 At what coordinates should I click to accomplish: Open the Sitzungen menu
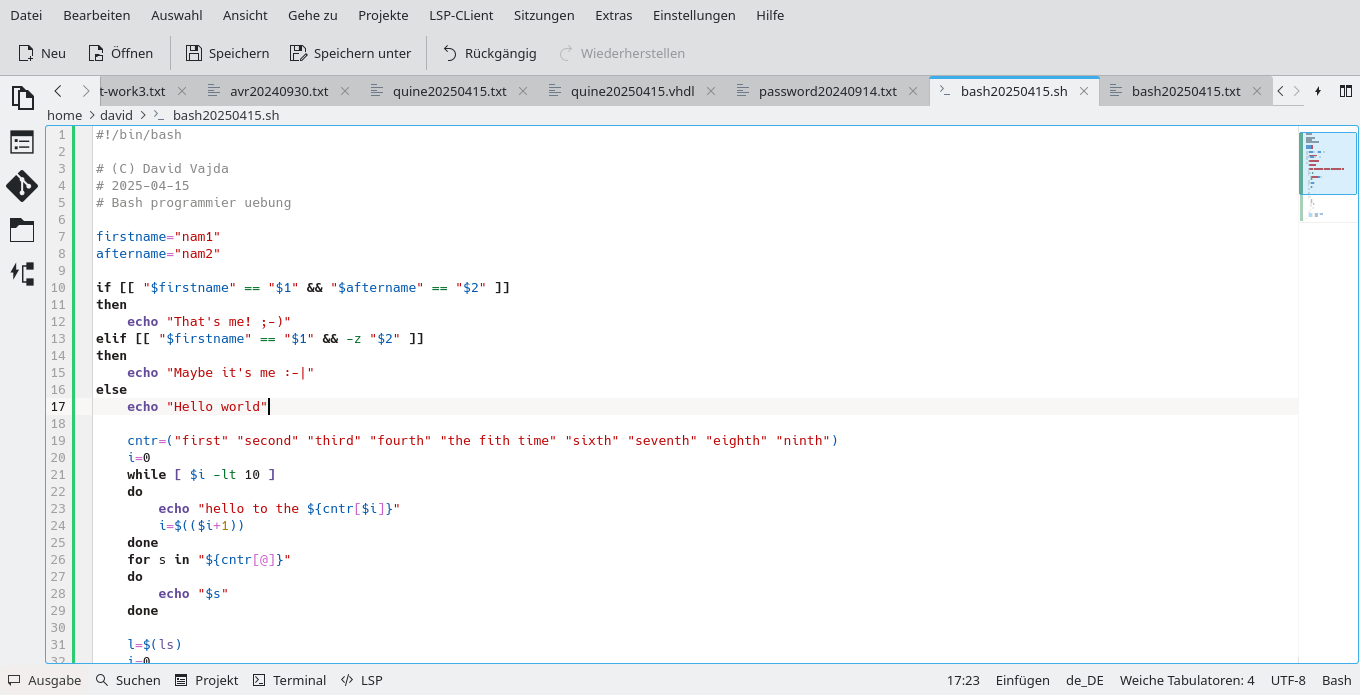point(544,15)
